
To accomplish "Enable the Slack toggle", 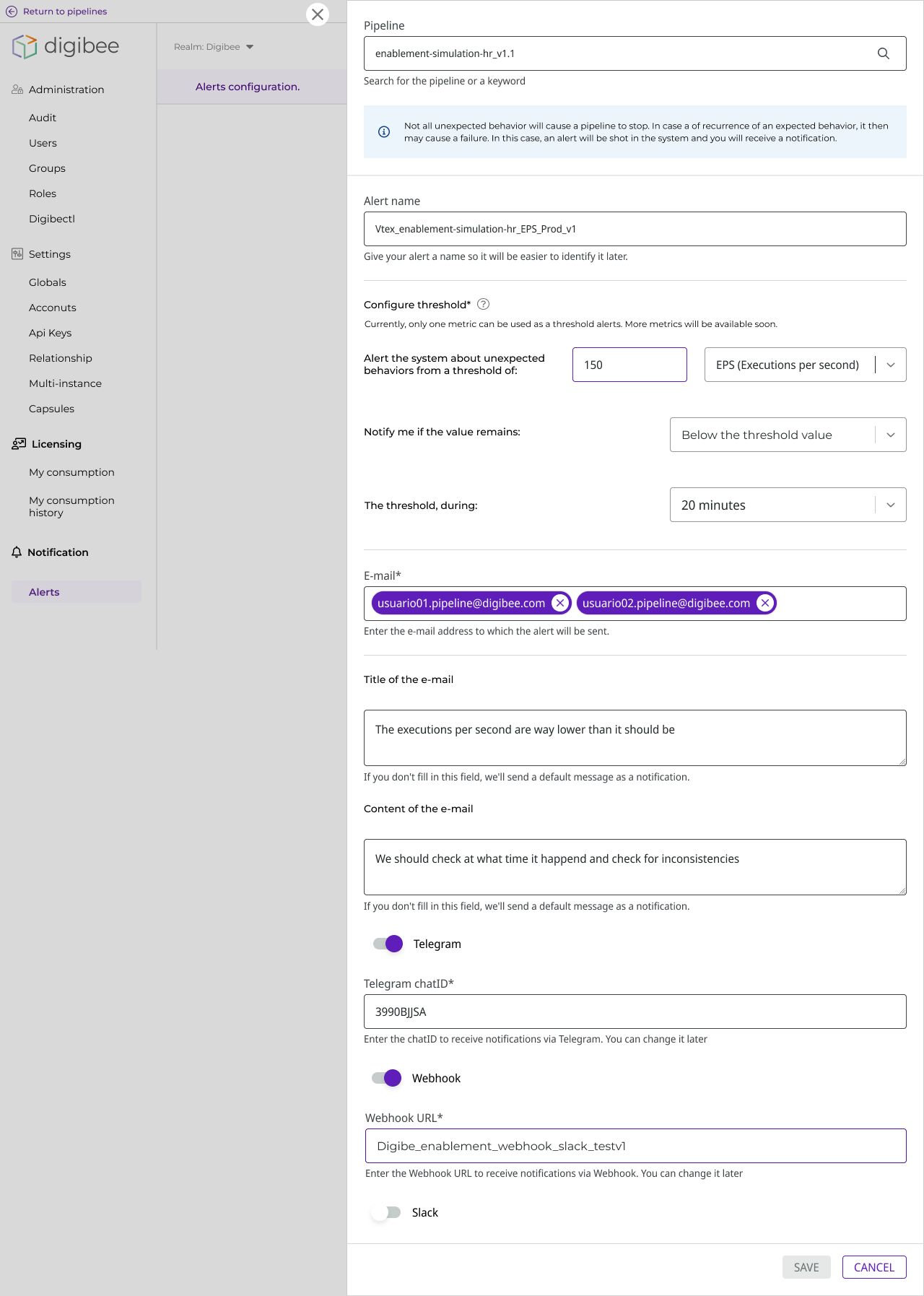I will pos(386,1212).
